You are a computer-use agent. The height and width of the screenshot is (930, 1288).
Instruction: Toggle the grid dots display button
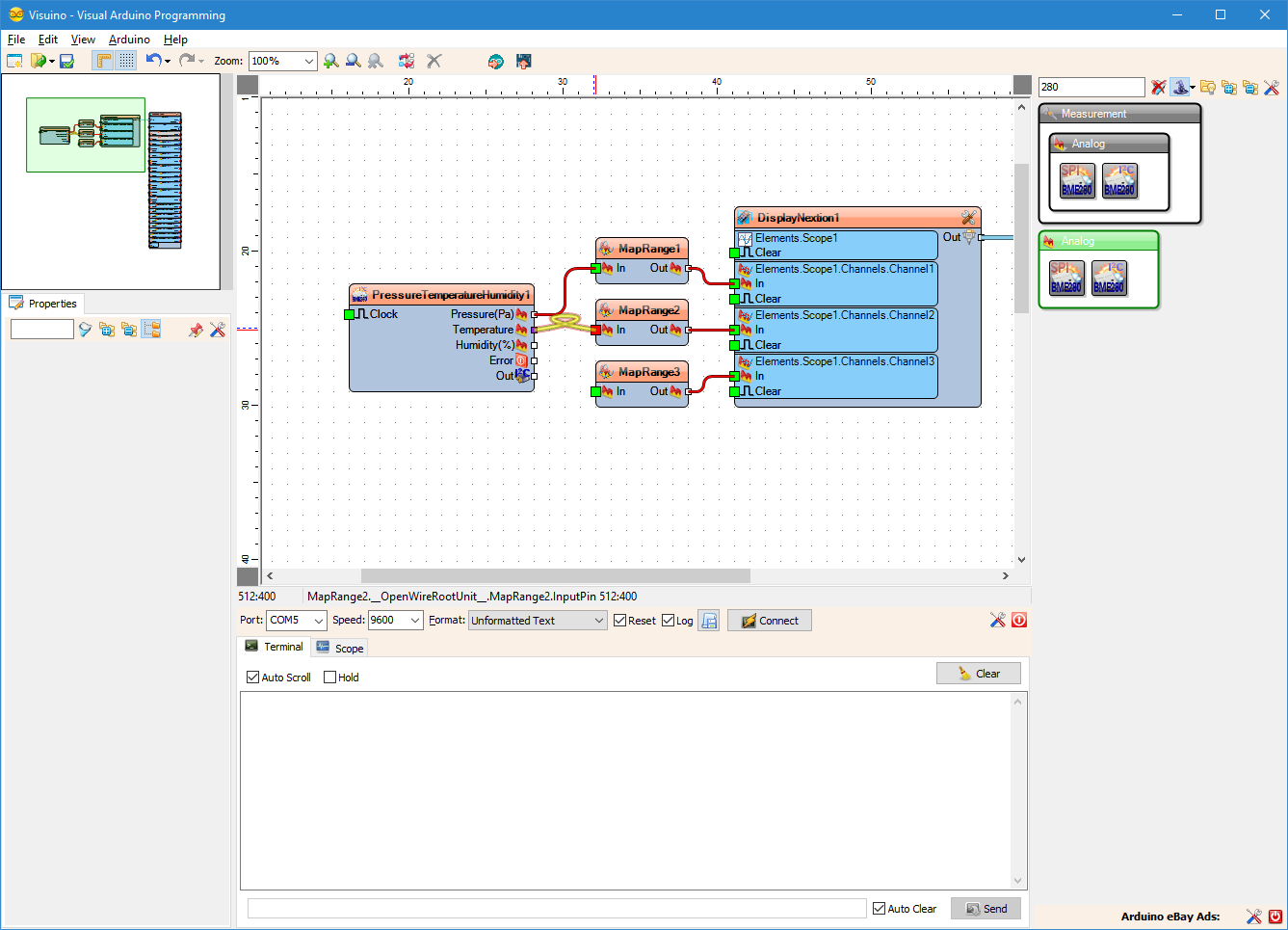126,61
